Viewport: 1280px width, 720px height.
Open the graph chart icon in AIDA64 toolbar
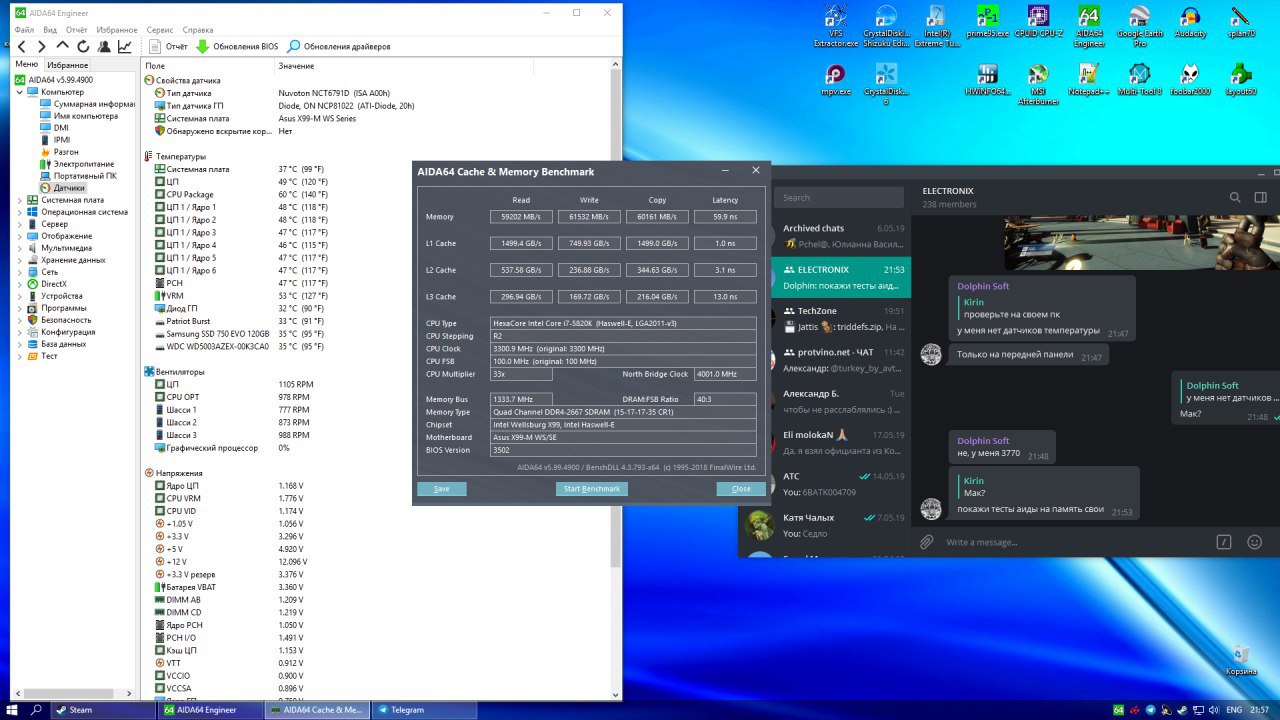click(125, 46)
